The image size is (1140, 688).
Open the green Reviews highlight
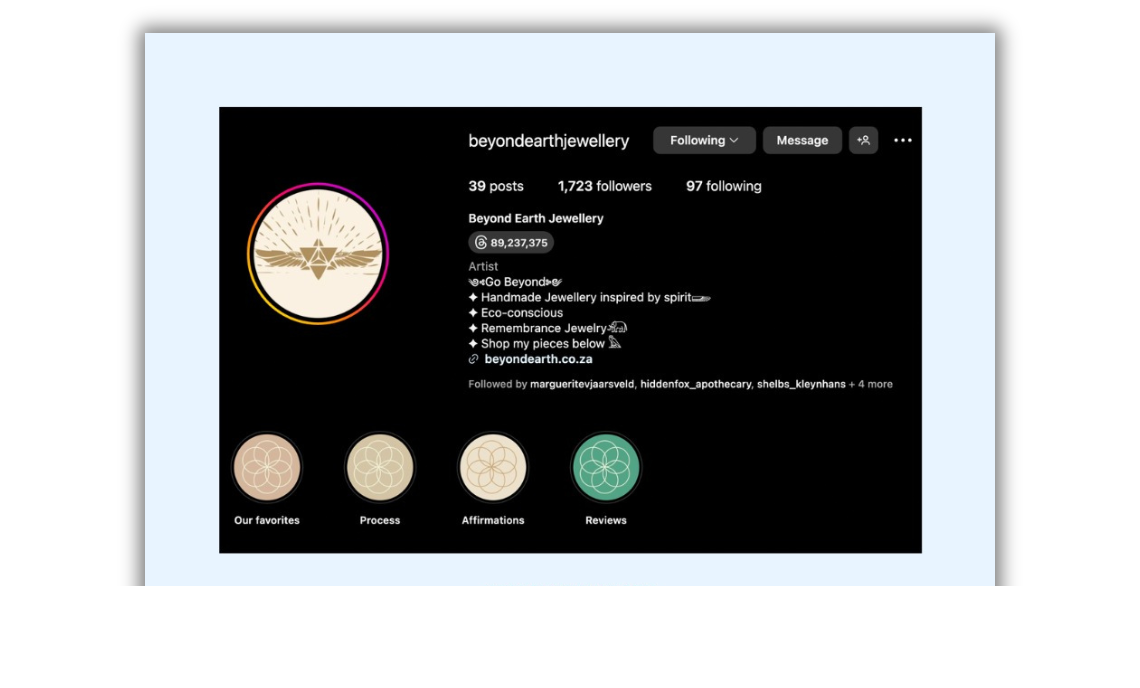[x=606, y=467]
